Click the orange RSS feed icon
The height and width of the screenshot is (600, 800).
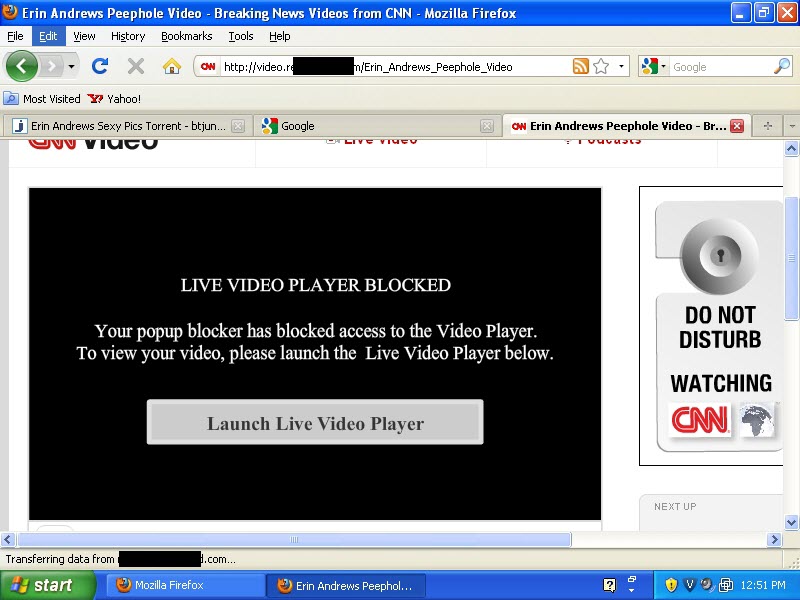[x=581, y=66]
